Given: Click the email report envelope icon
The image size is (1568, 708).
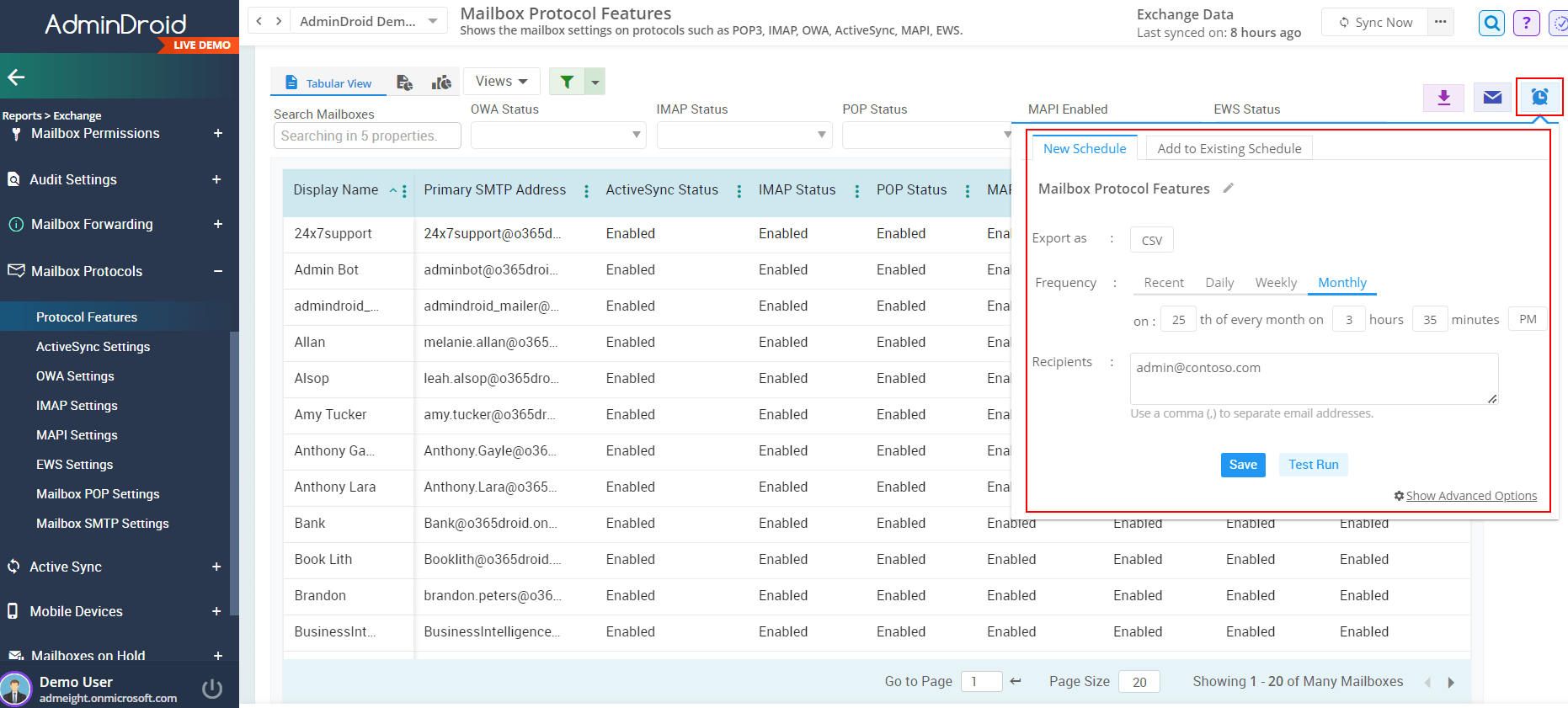Looking at the screenshot, I should (1492, 98).
